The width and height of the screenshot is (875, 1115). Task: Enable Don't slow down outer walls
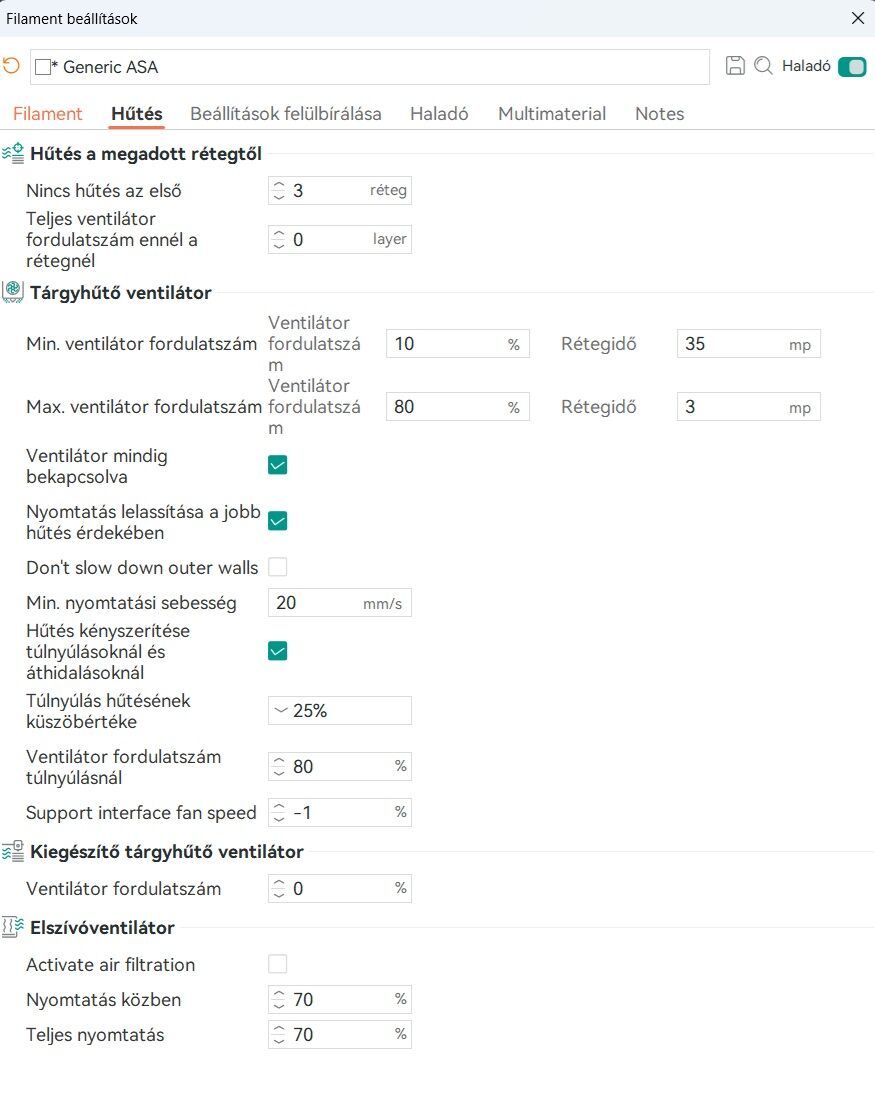pos(277,567)
